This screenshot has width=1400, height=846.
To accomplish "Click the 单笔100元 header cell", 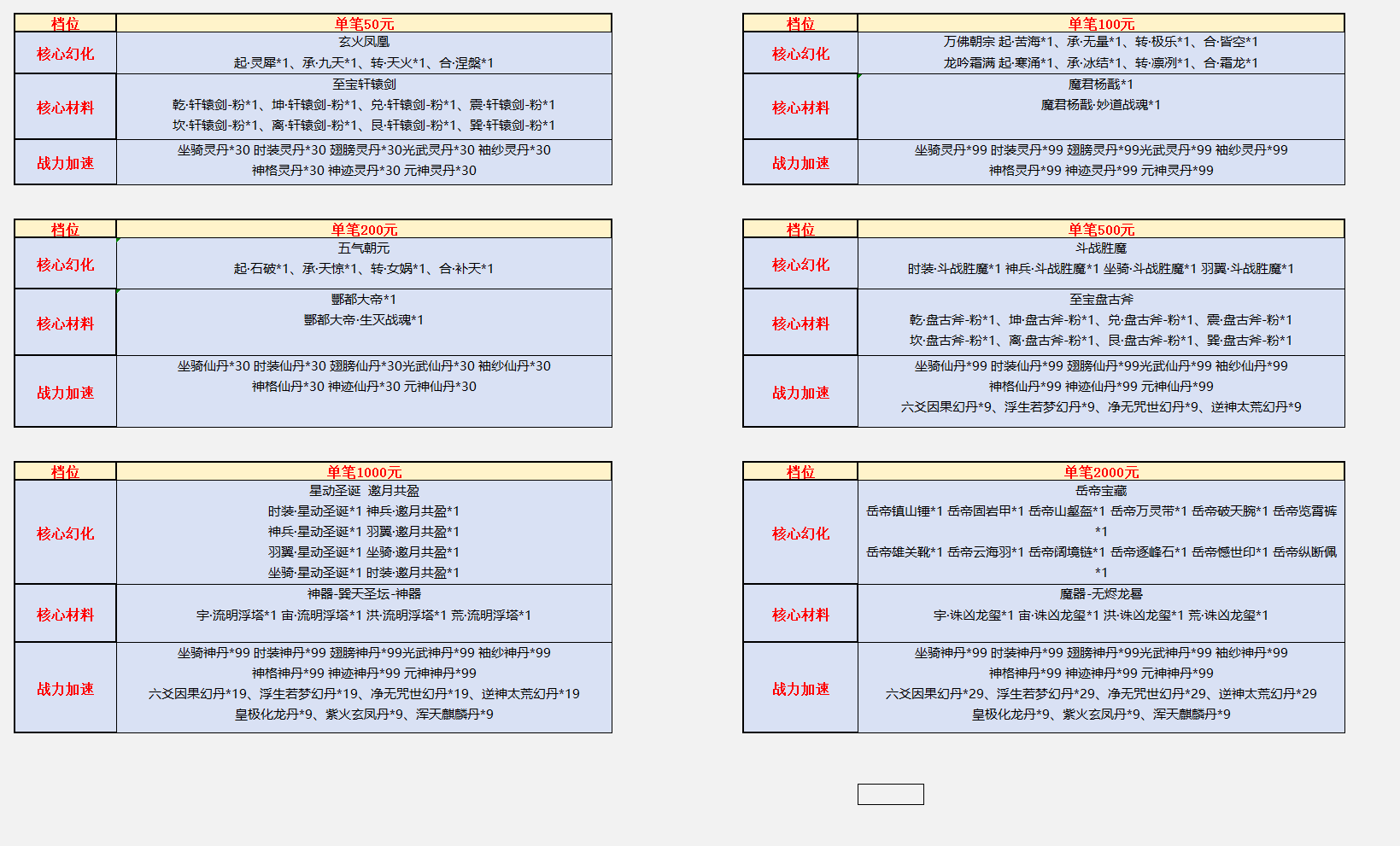I will 1100,24.
